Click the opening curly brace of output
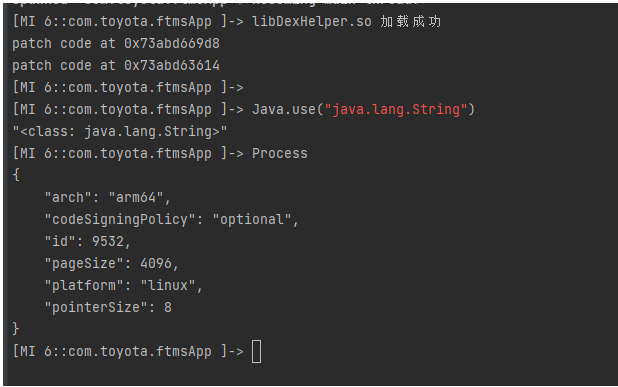618x387 pixels. [x=16, y=175]
